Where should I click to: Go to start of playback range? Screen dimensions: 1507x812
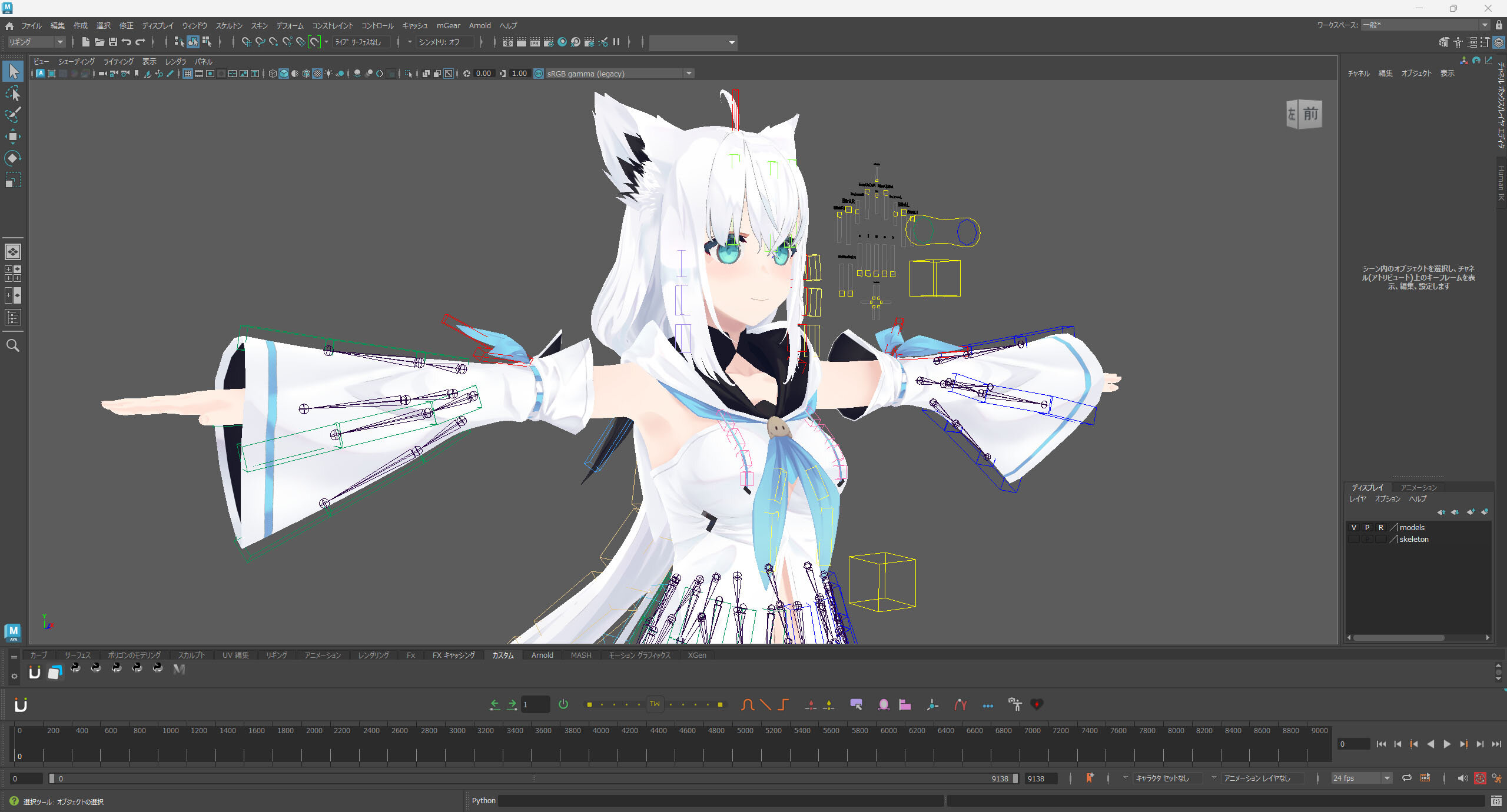(x=1381, y=744)
